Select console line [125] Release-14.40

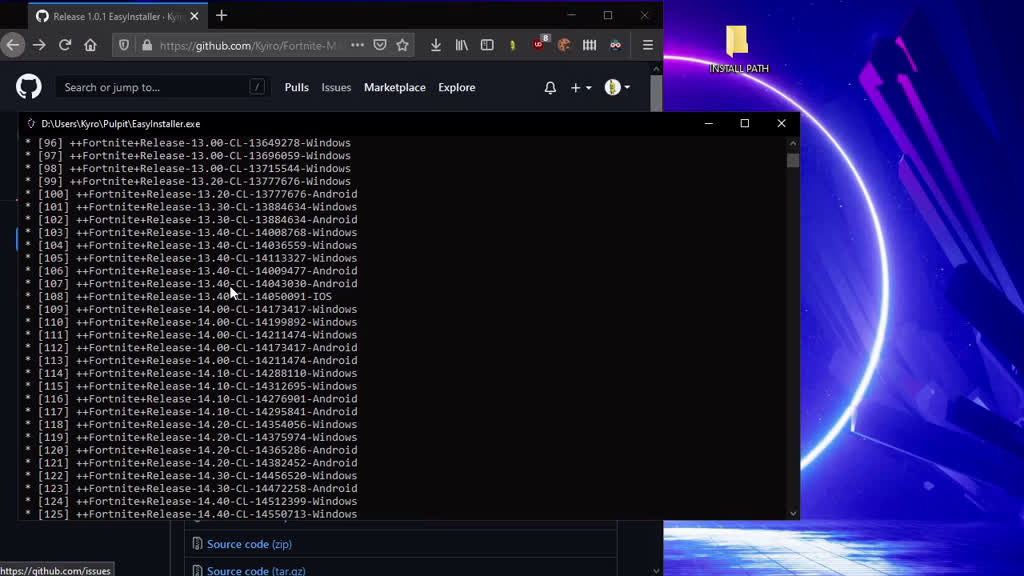pyautogui.click(x=191, y=514)
